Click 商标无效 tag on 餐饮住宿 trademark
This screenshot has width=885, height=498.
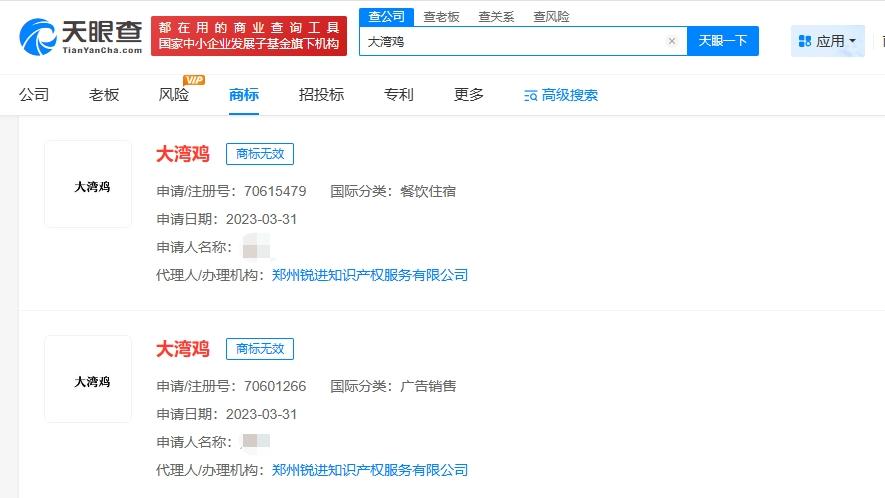[260, 154]
